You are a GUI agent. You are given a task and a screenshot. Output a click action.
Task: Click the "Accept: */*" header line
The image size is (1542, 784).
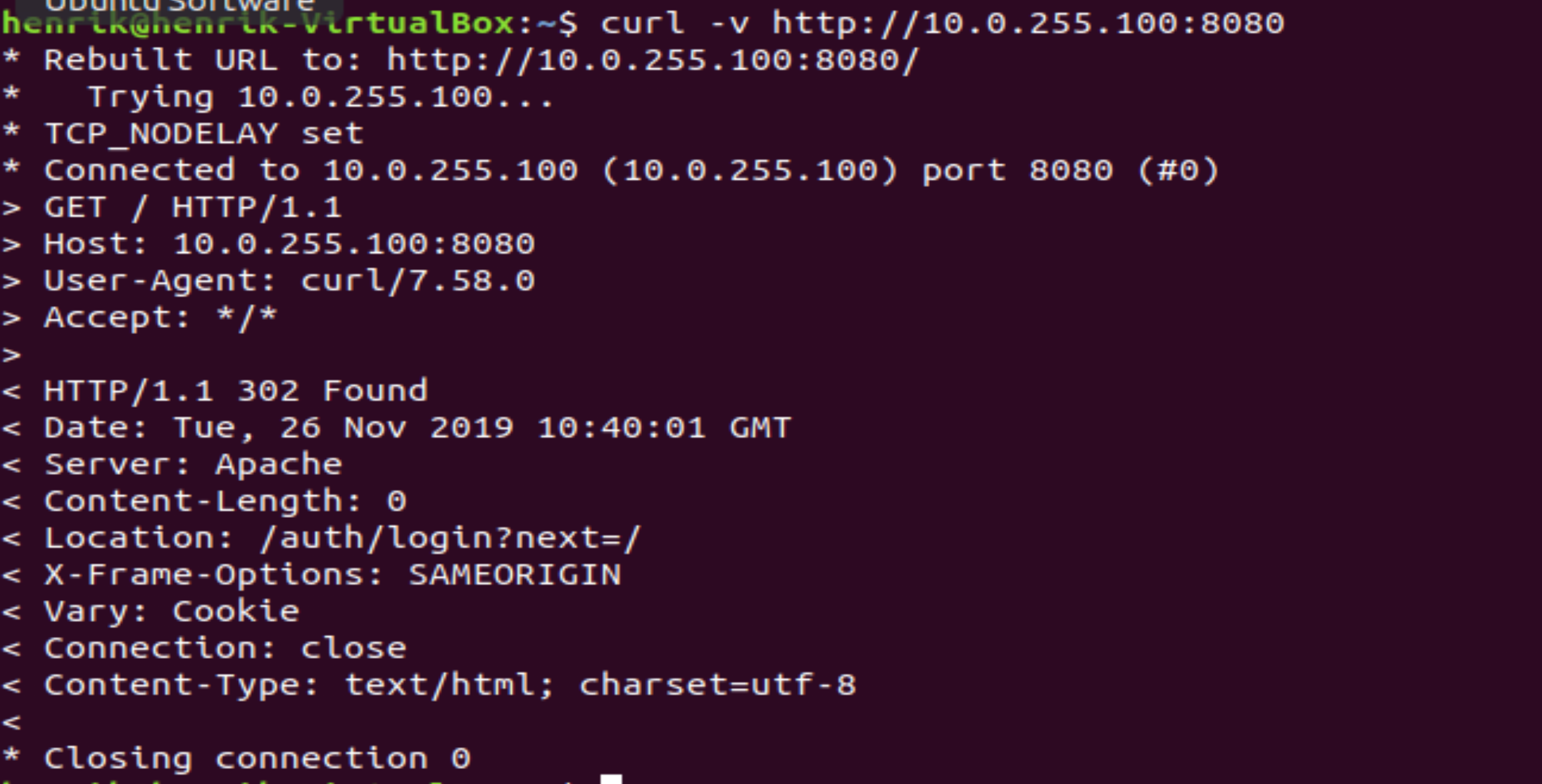coord(161,318)
